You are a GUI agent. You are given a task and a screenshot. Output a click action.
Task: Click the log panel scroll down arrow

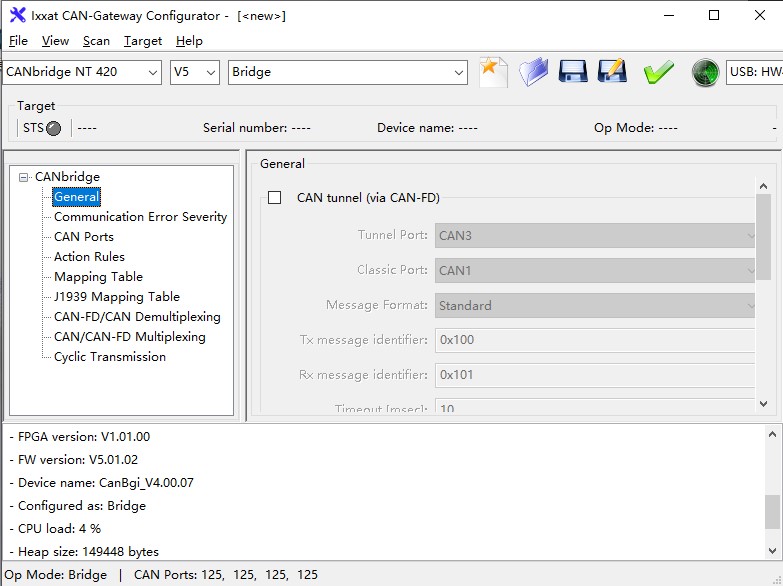pyautogui.click(x=772, y=551)
